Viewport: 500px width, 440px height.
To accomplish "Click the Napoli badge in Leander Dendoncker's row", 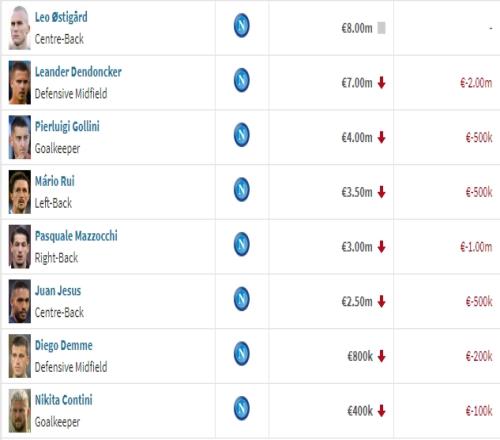I will point(242,80).
